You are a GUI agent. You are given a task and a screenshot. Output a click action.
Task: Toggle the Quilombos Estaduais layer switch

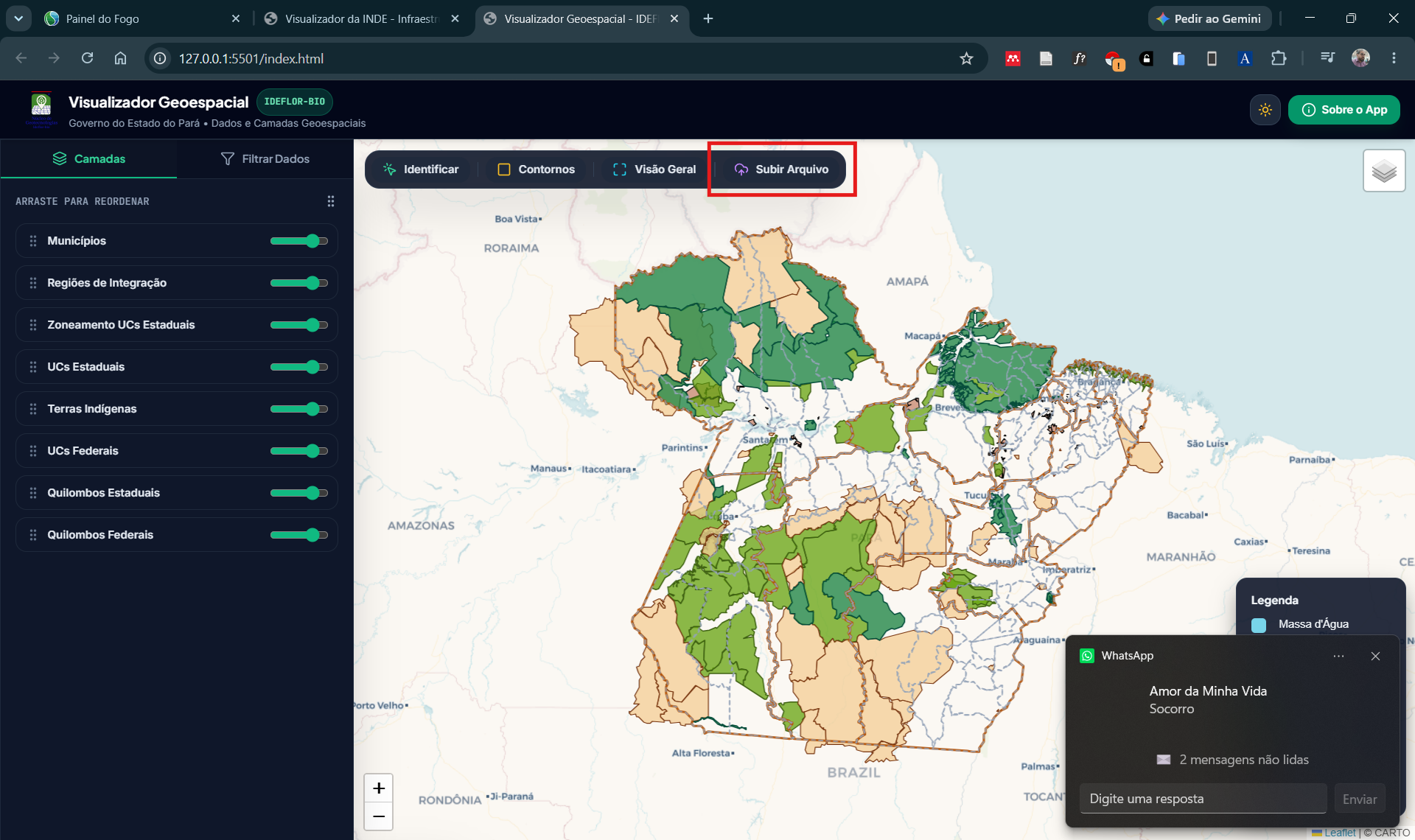click(298, 493)
